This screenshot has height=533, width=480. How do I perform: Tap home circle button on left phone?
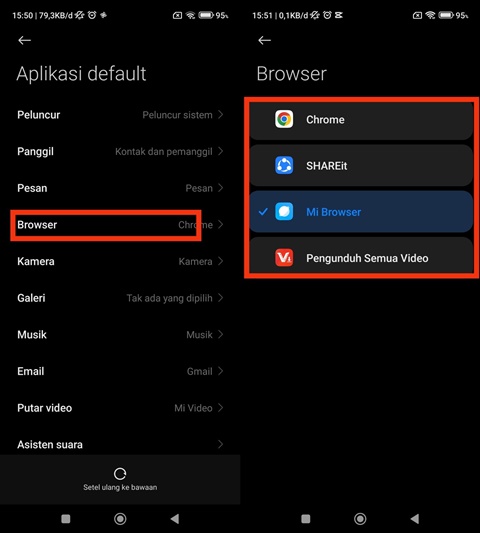[x=120, y=519]
